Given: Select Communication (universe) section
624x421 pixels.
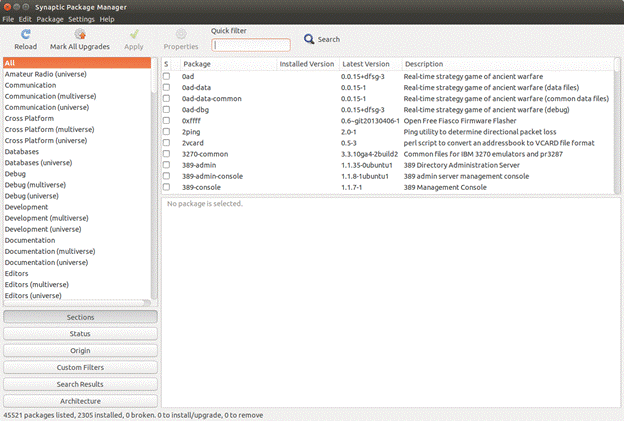Looking at the screenshot, I should click(x=77, y=107).
